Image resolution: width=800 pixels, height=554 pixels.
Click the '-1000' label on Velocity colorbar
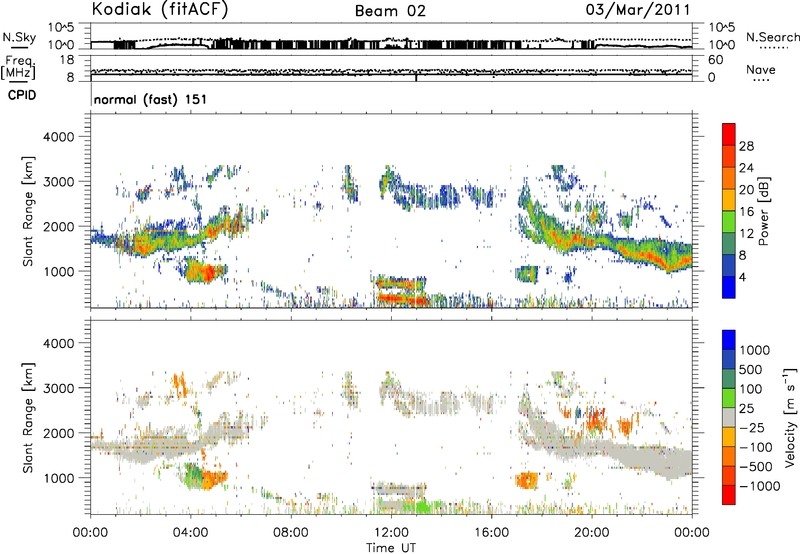(760, 486)
